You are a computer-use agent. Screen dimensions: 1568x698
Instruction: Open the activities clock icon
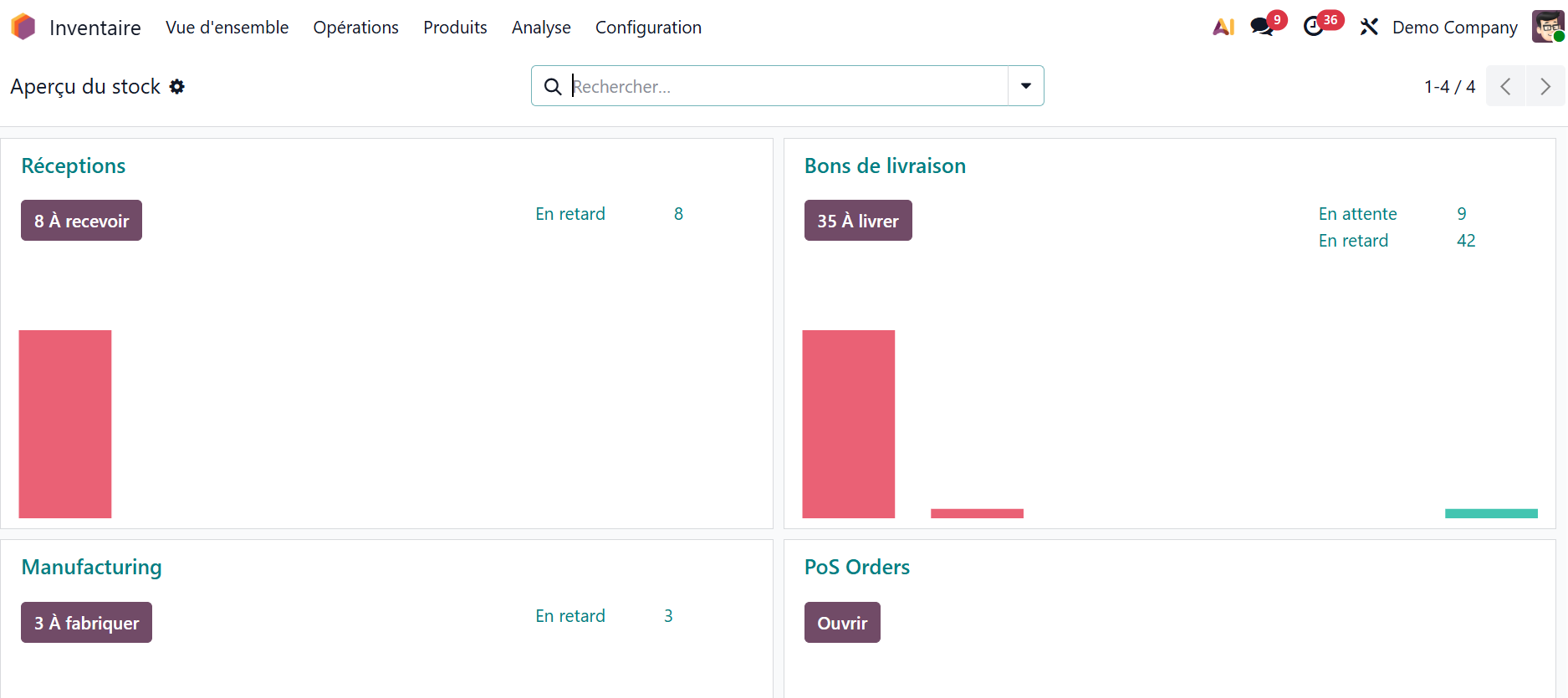point(1314,27)
